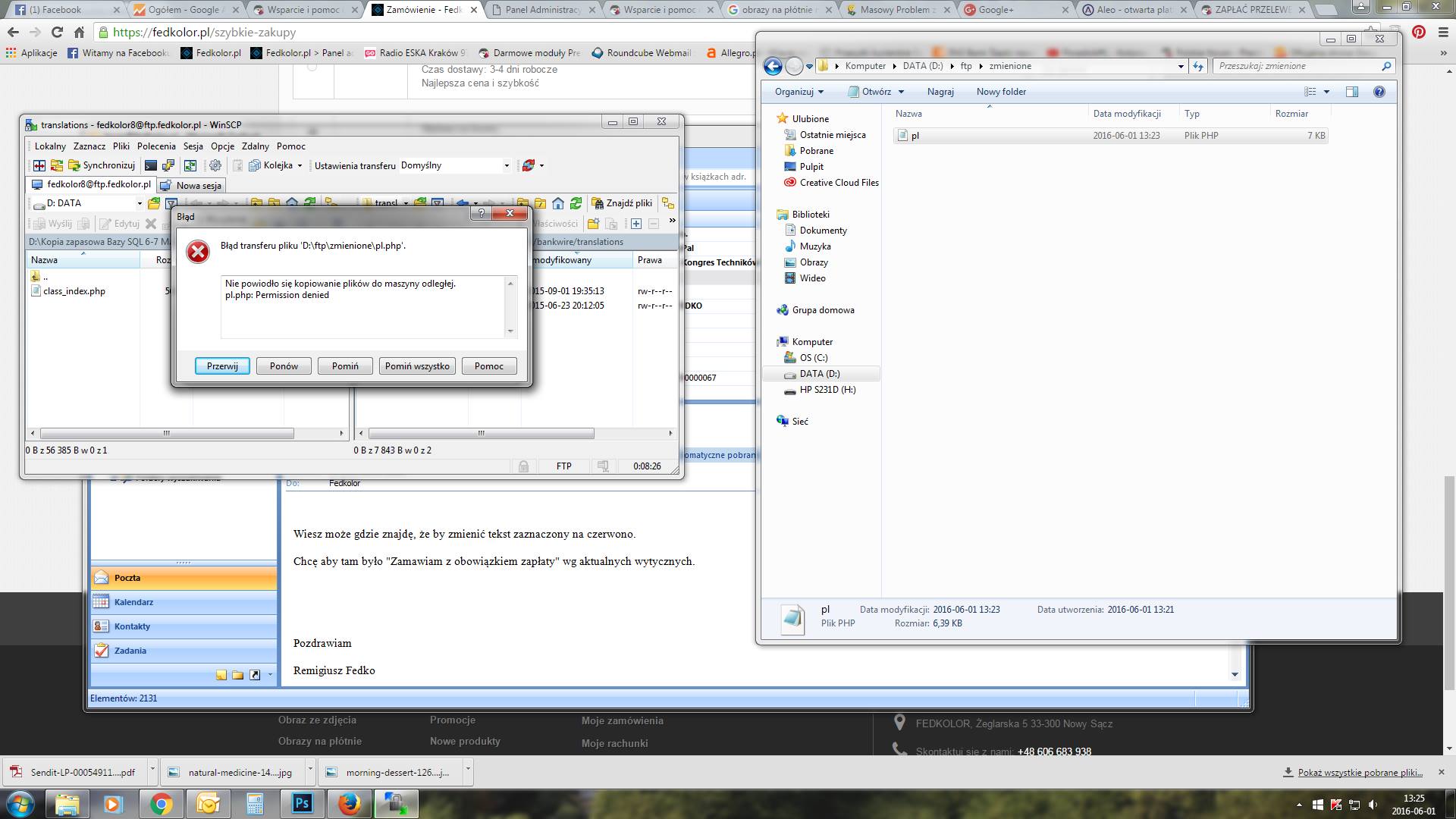
Task: Click the remote panel home directory icon
Action: [x=558, y=203]
